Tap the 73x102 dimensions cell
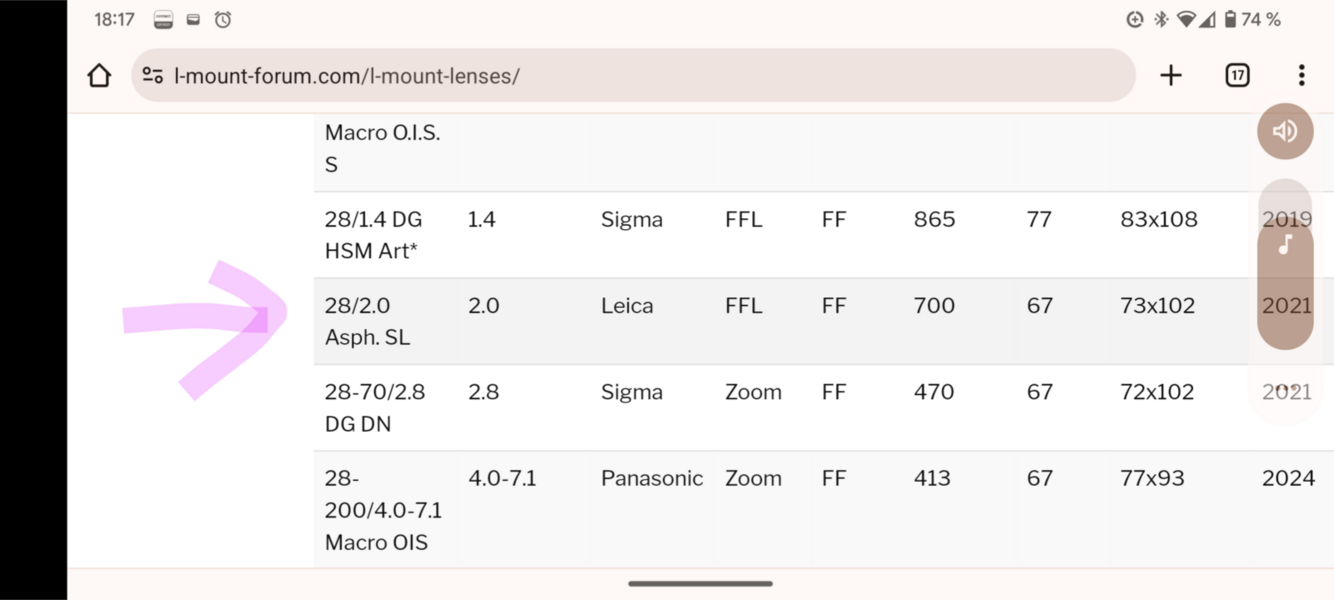1334x600 pixels. 1157,306
